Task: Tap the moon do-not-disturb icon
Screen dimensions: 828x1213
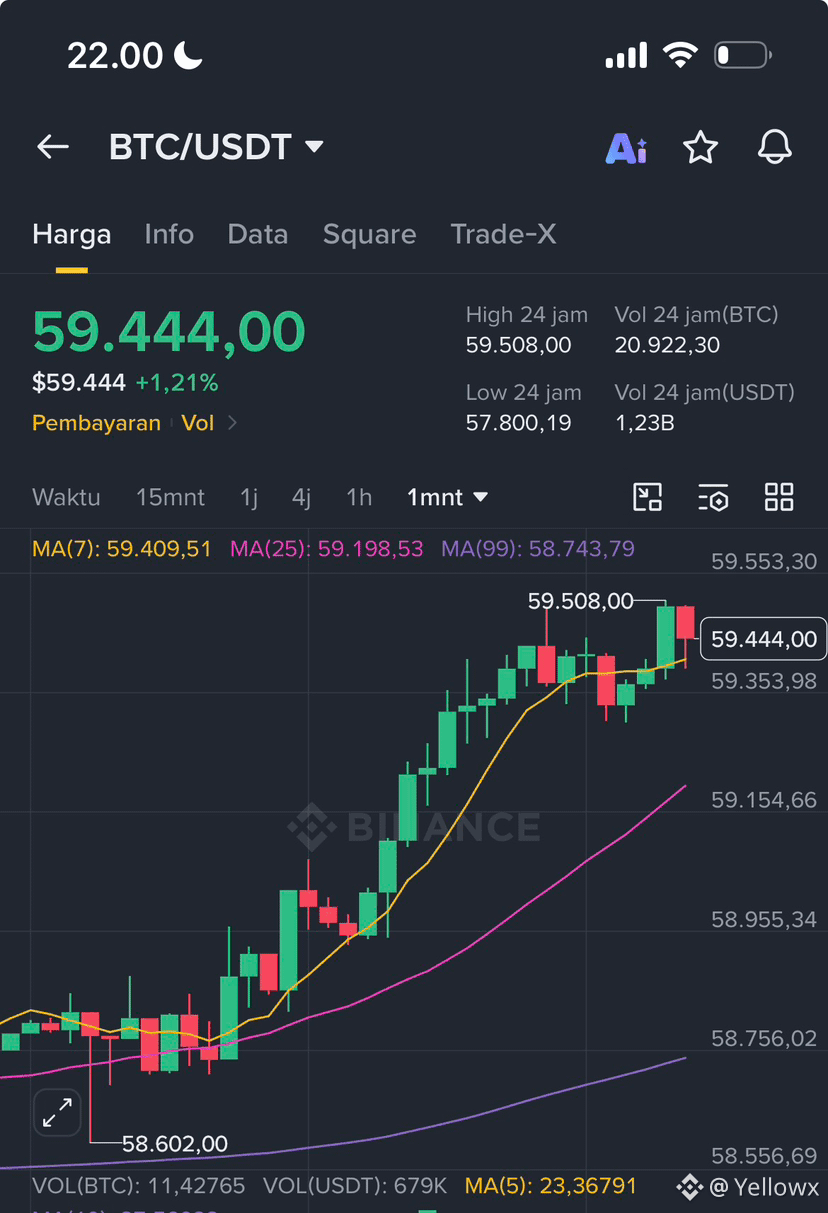Action: pyautogui.click(x=188, y=55)
